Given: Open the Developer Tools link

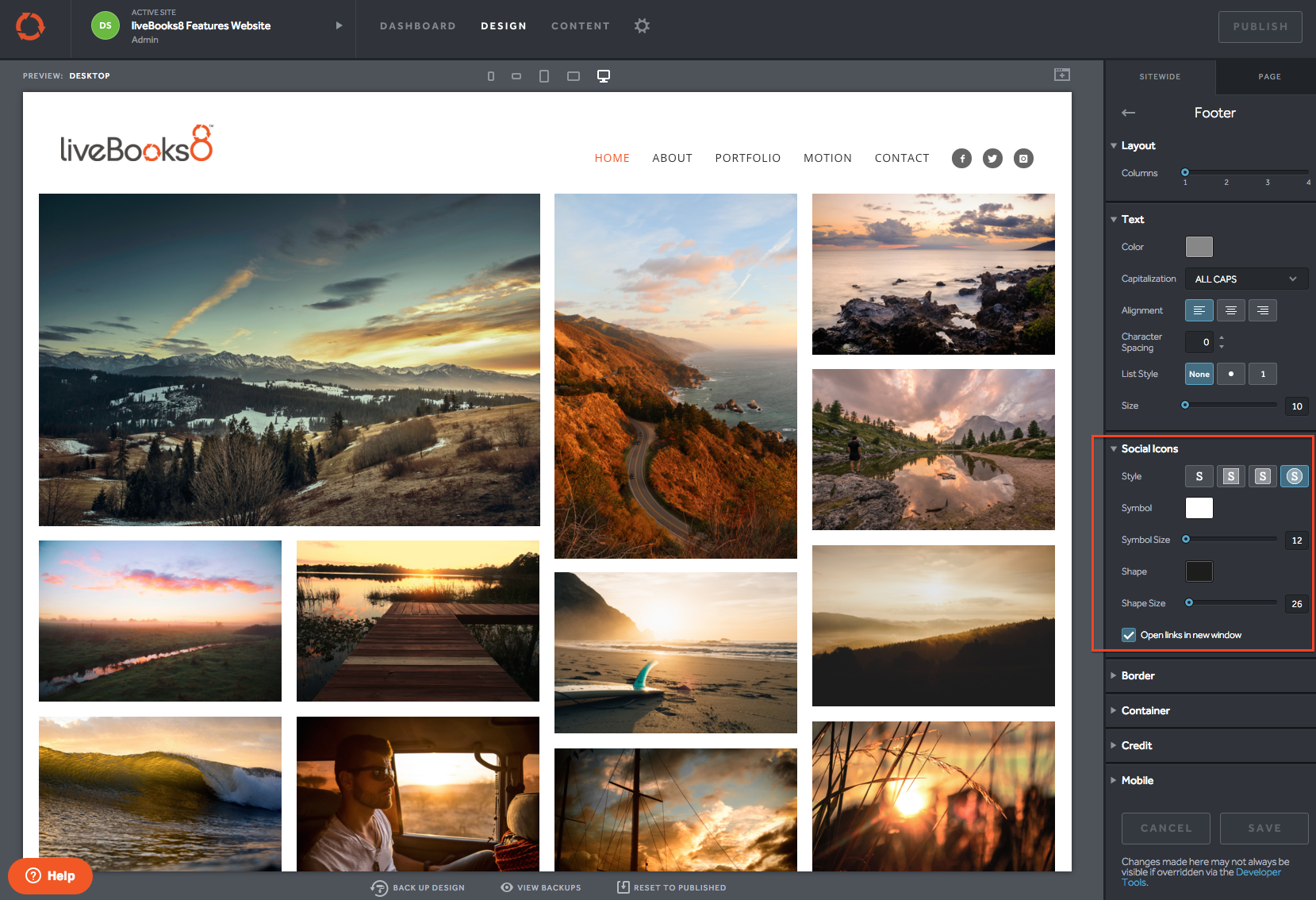Looking at the screenshot, I should [x=1257, y=872].
